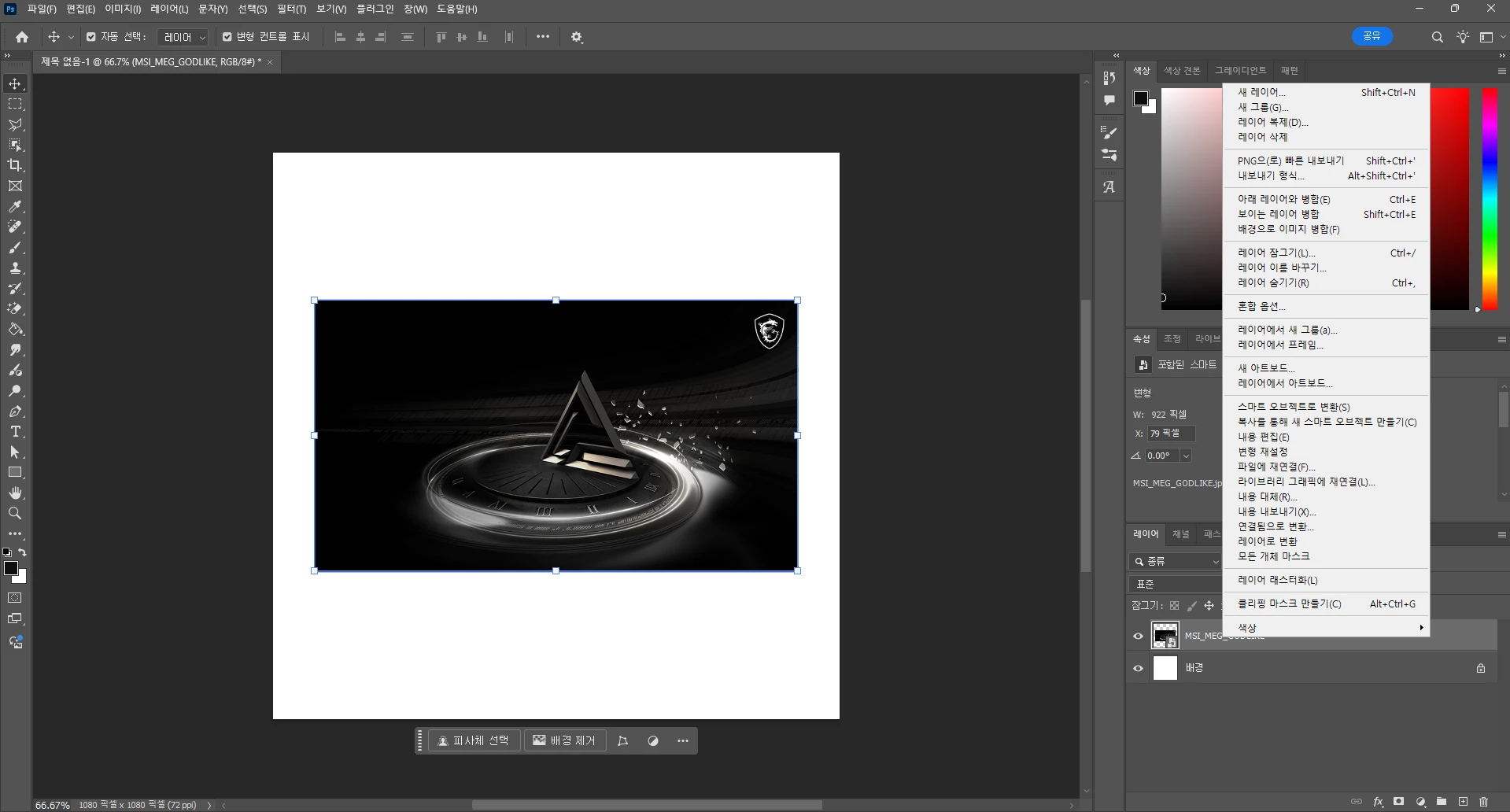The width and height of the screenshot is (1510, 812).
Task: Toggle lock position icon in Layers panel
Action: [1209, 606]
